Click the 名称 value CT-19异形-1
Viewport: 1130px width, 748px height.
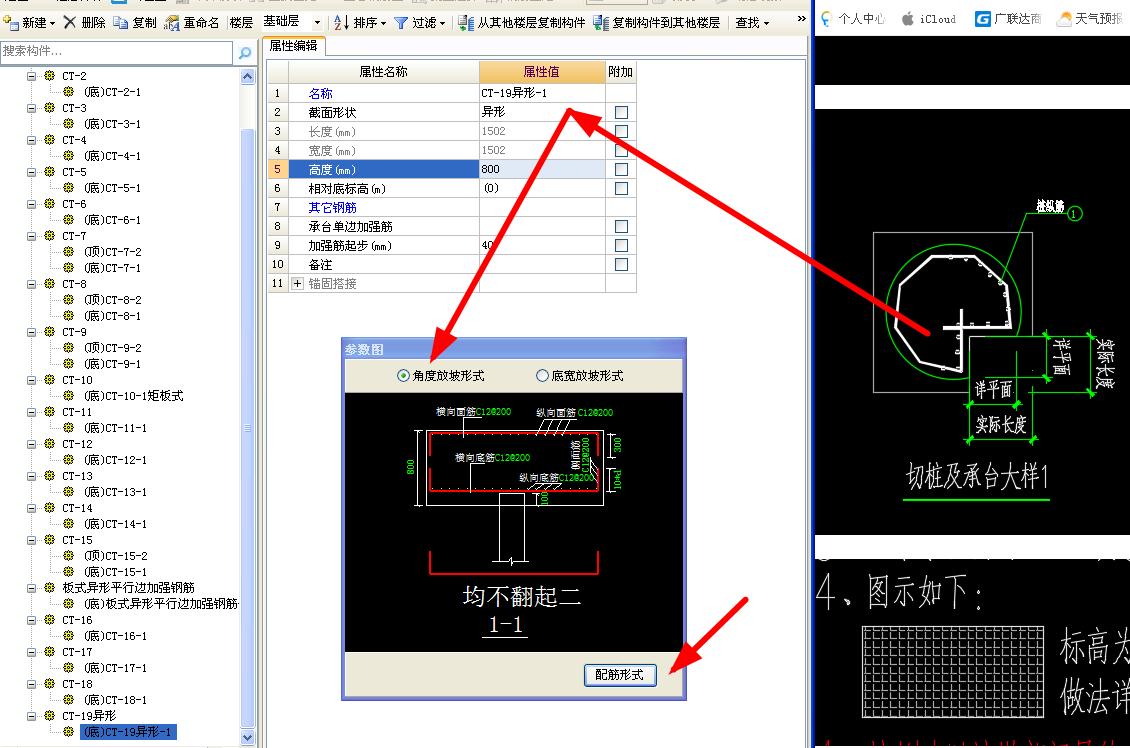(x=542, y=93)
